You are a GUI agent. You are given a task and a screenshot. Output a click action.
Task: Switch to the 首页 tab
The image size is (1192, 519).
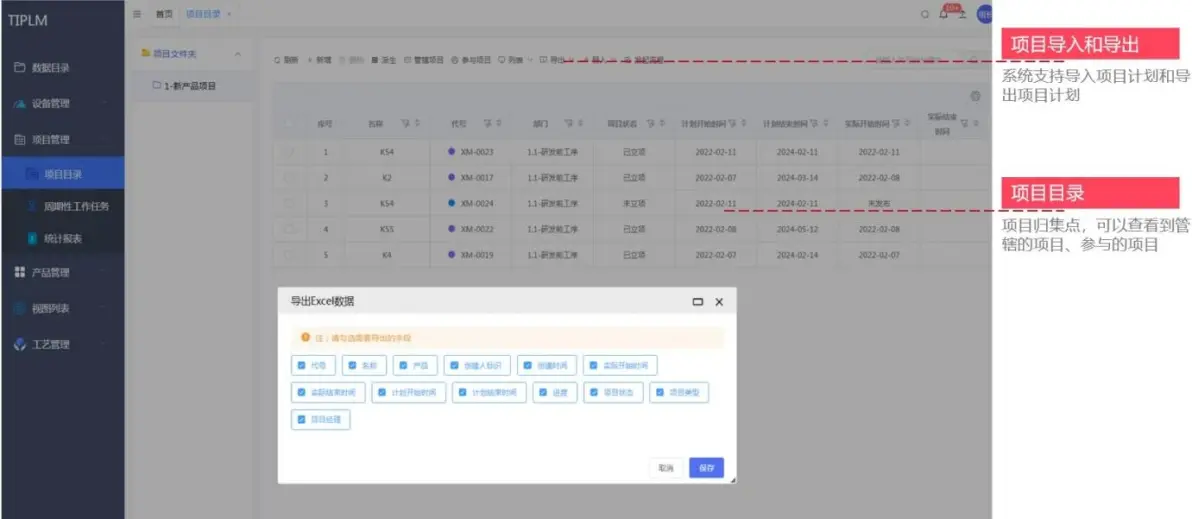(x=163, y=14)
